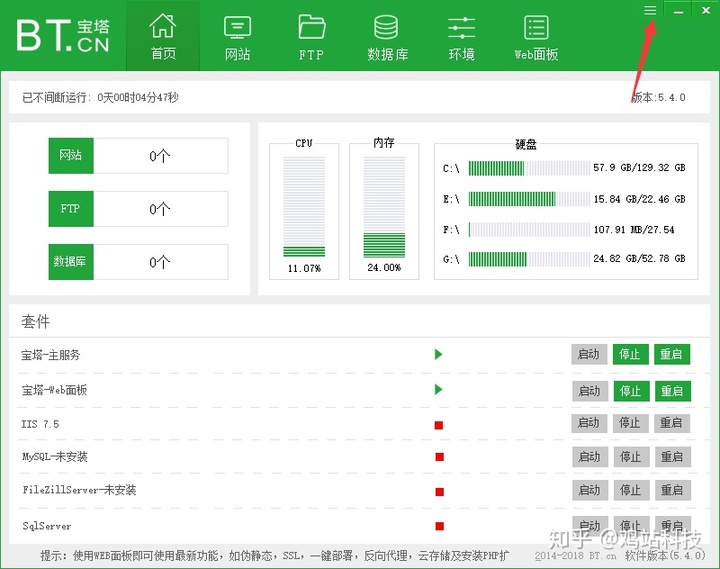
Task: Start the 宝塔-主服务 service
Action: click(x=589, y=354)
